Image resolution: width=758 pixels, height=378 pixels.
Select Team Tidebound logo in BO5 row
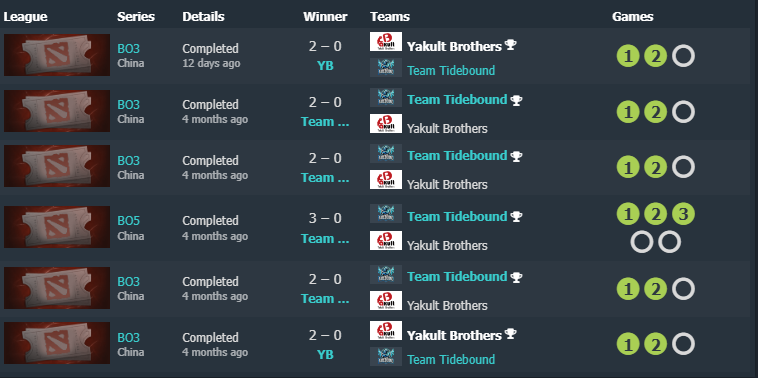click(x=386, y=214)
